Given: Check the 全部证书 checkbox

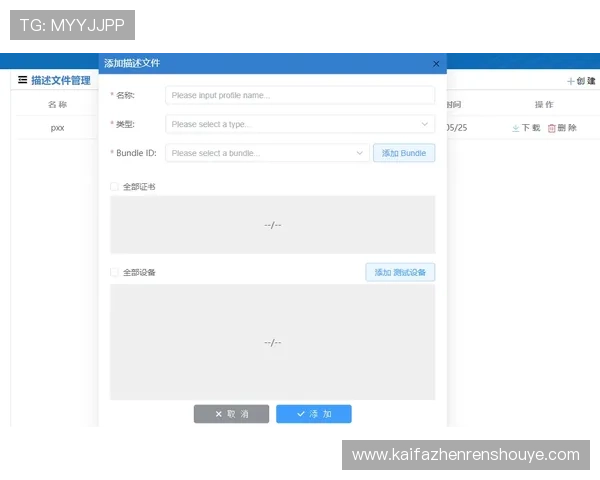Looking at the screenshot, I should point(115,187).
